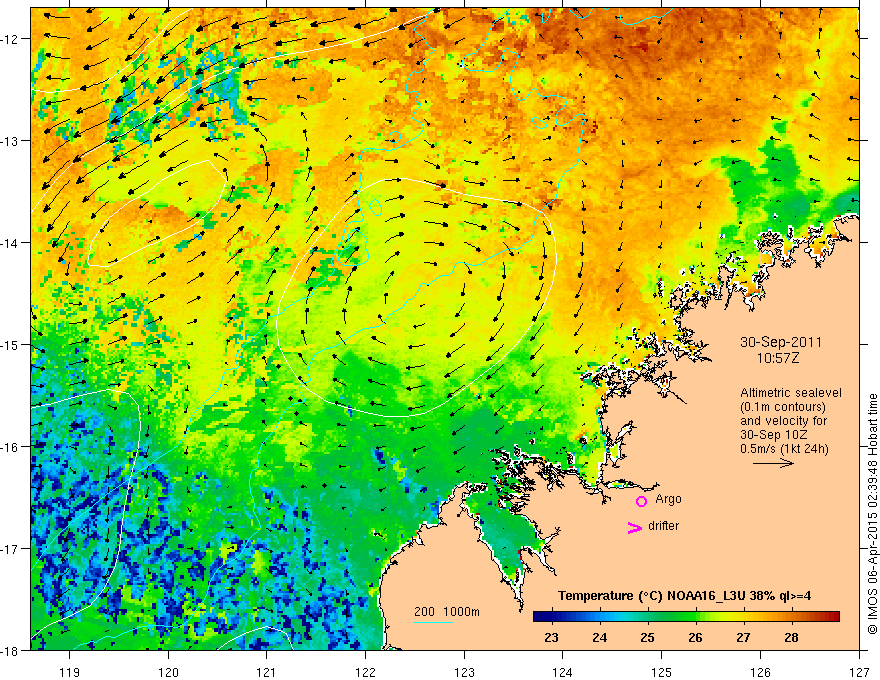Click the longitude axis label 122
The image size is (880, 680).
(365, 672)
